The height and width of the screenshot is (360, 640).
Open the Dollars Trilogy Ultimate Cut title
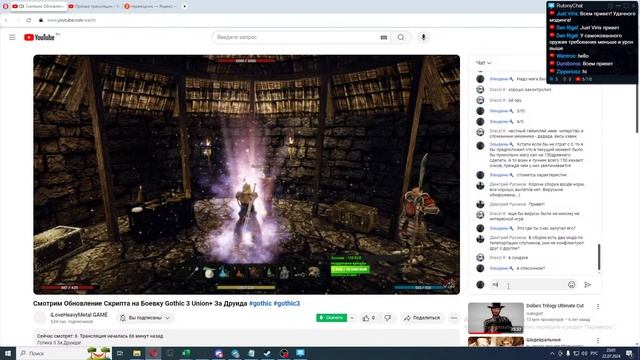click(555, 306)
